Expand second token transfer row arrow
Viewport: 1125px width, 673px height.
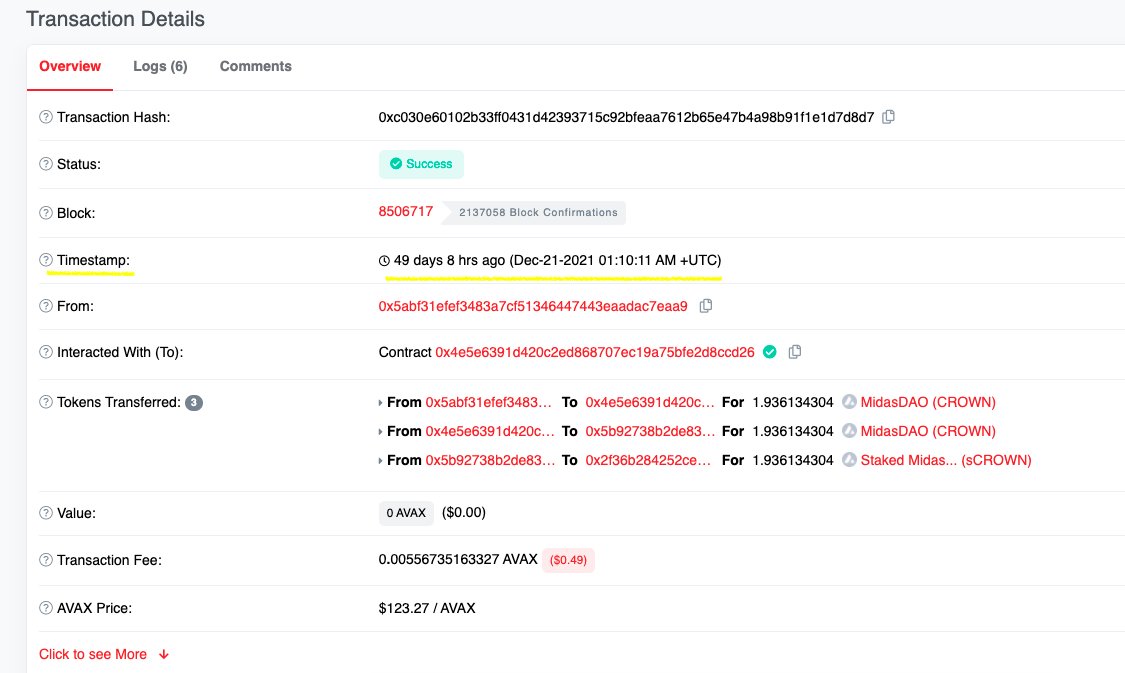[x=380, y=432]
